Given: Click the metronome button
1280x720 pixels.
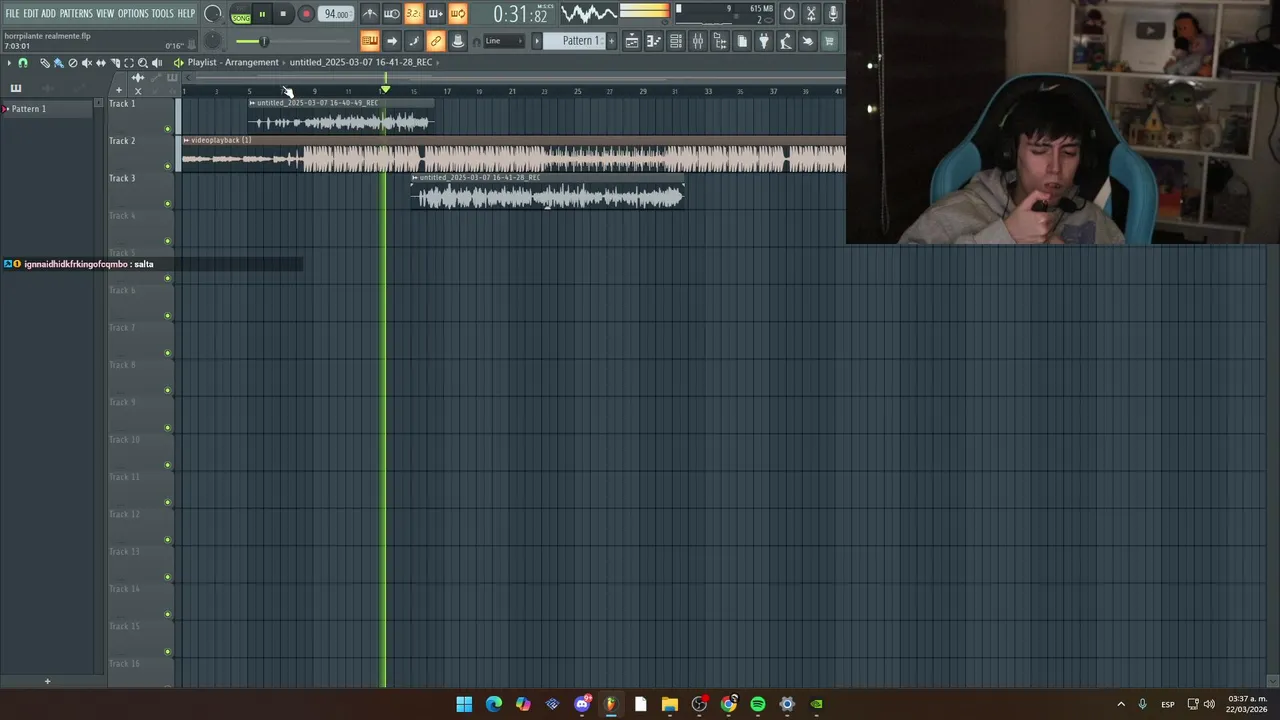Looking at the screenshot, I should click(x=370, y=13).
